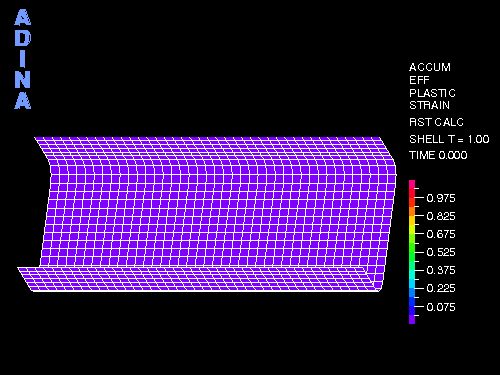This screenshot has height=375, width=500.
Task: Pick the violet bottom of the color bar
Action: (x=412, y=319)
